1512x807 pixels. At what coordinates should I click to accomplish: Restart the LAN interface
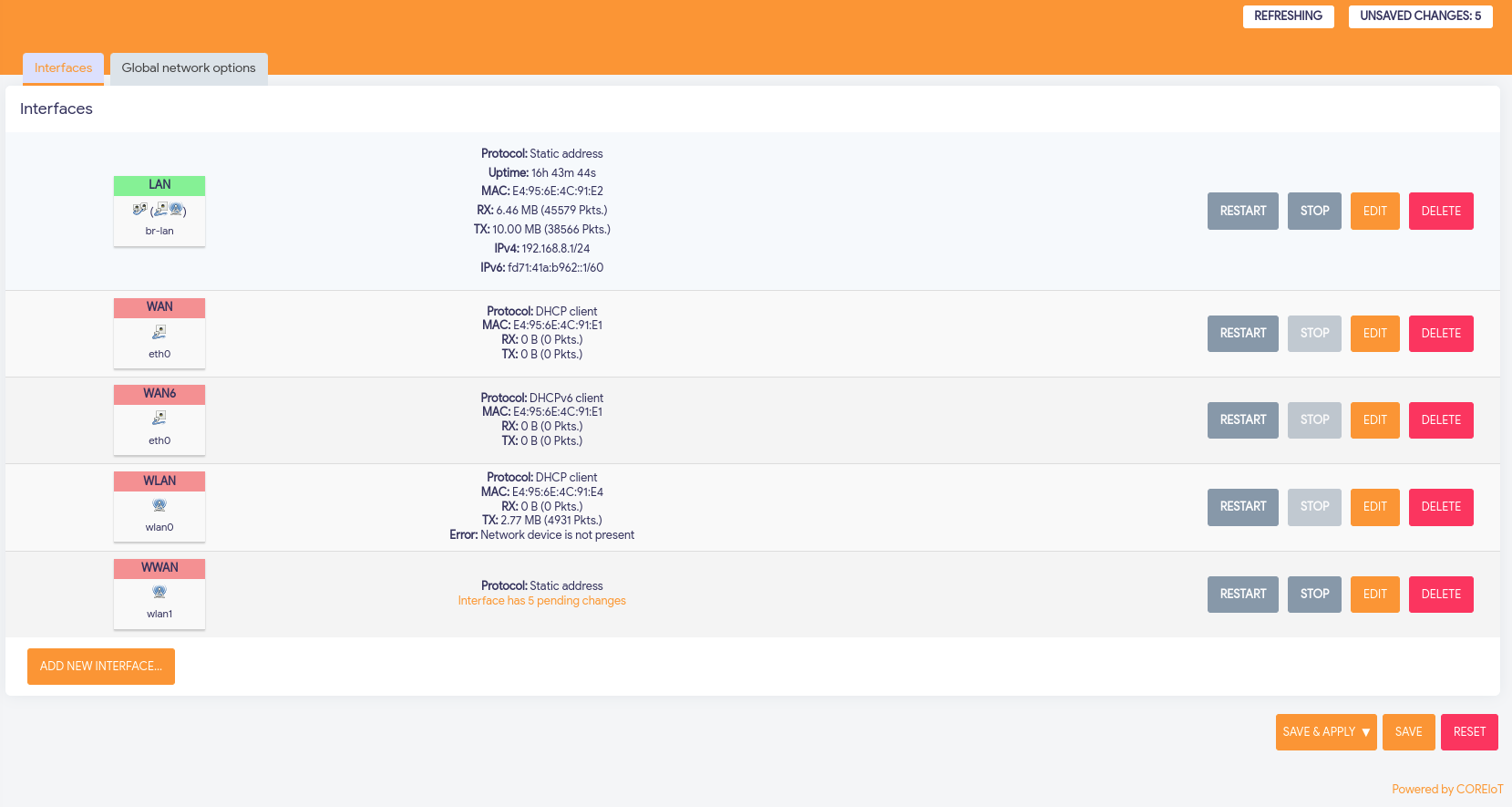point(1242,212)
